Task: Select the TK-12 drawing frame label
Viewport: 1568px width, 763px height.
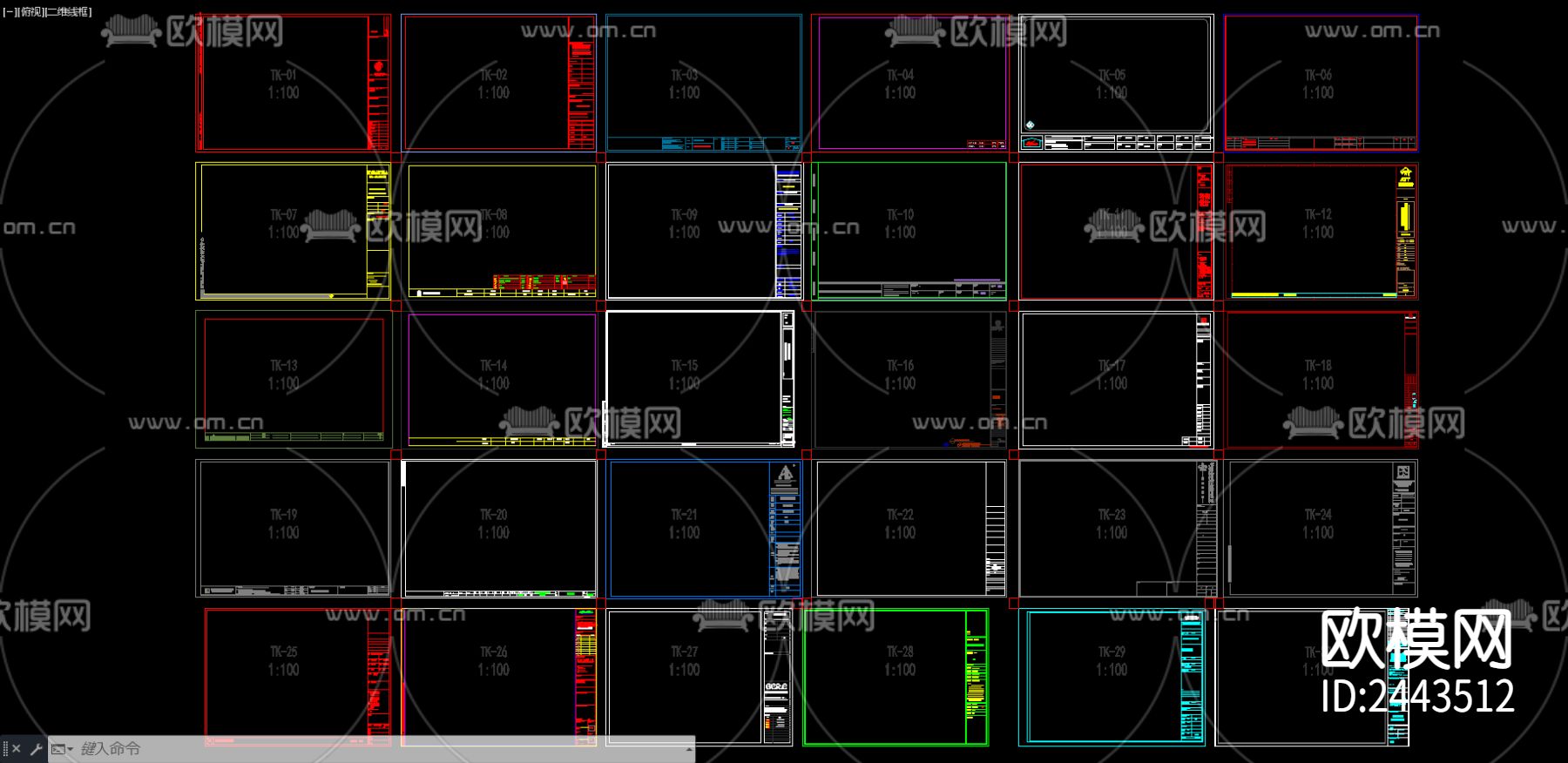Action: 1318,214
